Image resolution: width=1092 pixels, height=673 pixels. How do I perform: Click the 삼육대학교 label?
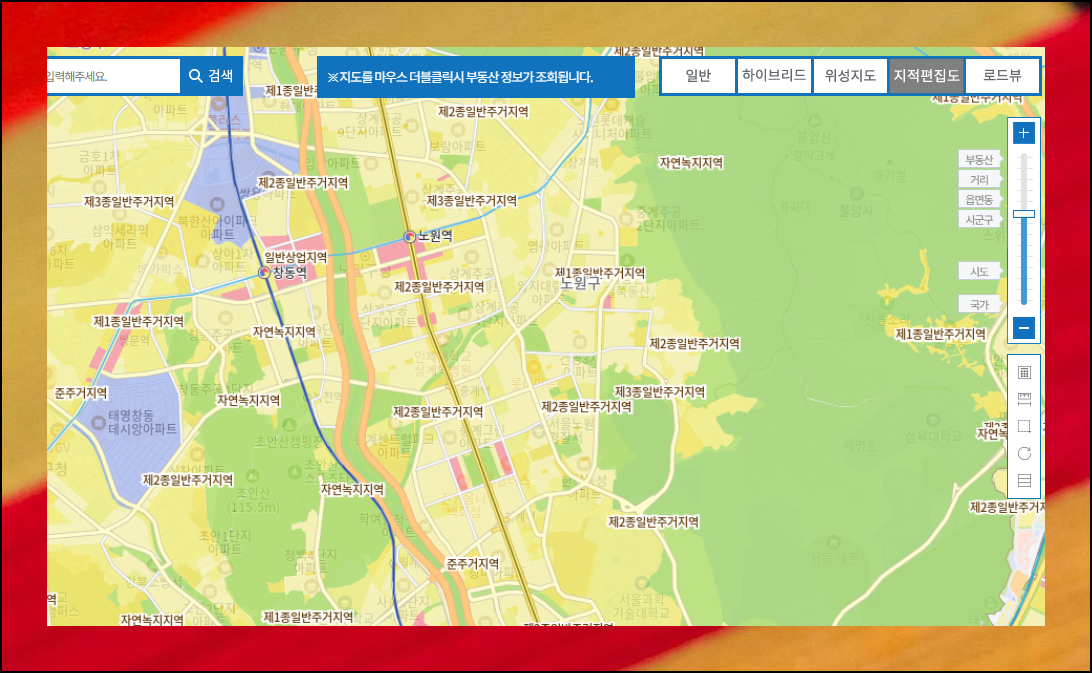(933, 436)
